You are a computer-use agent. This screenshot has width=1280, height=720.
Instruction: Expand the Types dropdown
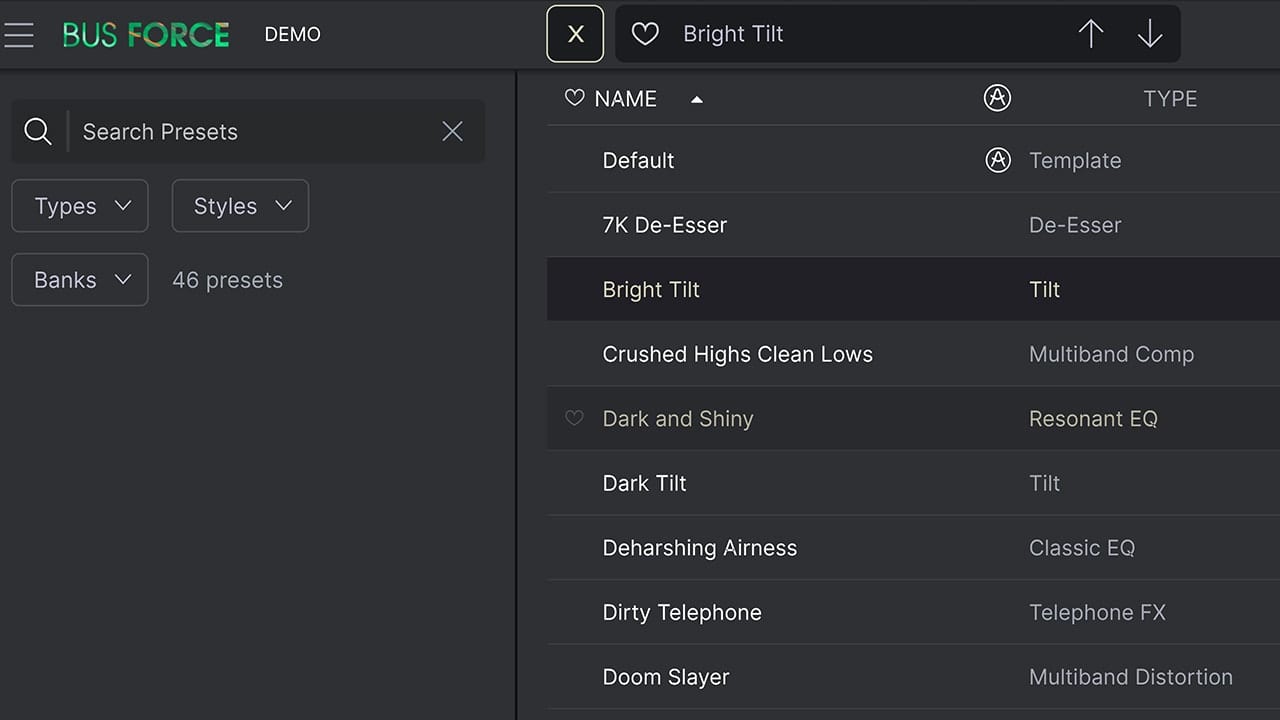[80, 206]
